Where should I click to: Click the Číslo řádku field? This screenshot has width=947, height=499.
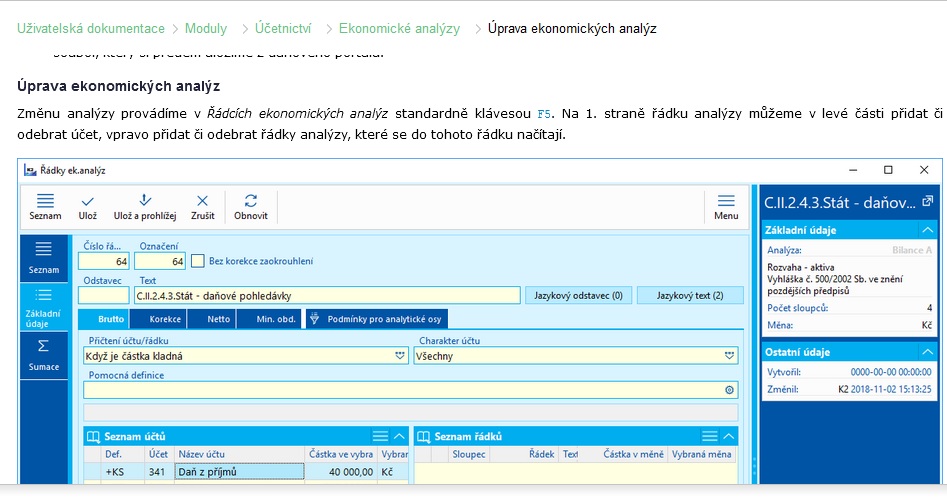point(104,261)
